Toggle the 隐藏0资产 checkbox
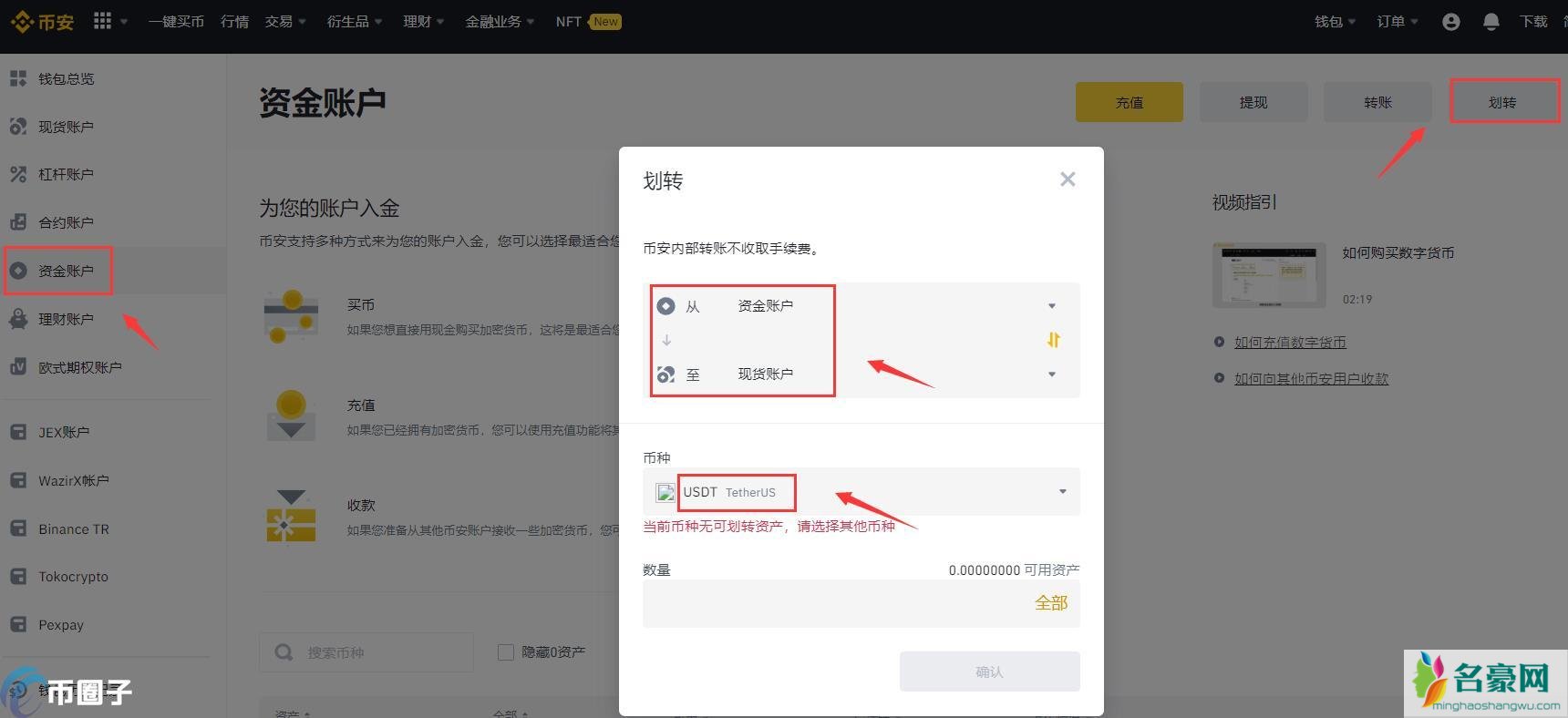Viewport: 1568px width, 718px height. click(x=505, y=652)
